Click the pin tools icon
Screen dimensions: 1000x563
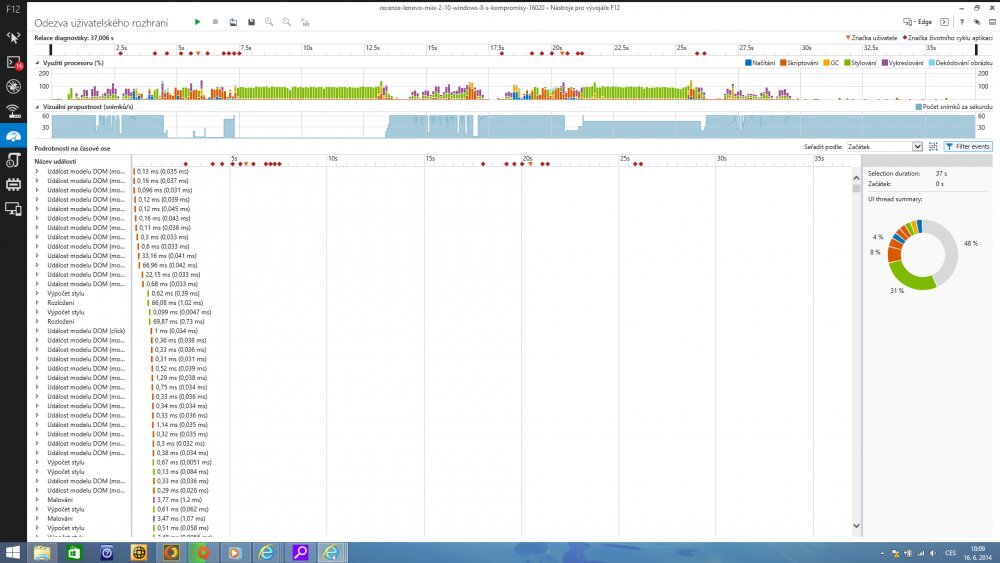(x=977, y=22)
